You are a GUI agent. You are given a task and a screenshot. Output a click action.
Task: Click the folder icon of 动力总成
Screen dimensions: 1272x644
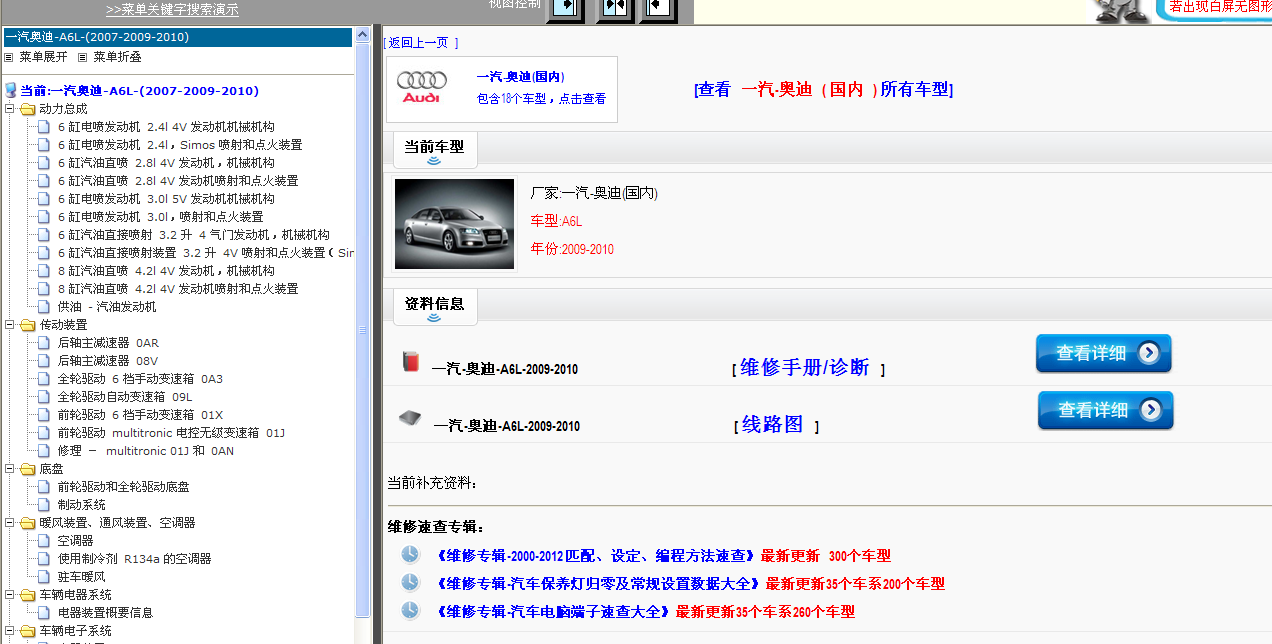click(x=27, y=108)
